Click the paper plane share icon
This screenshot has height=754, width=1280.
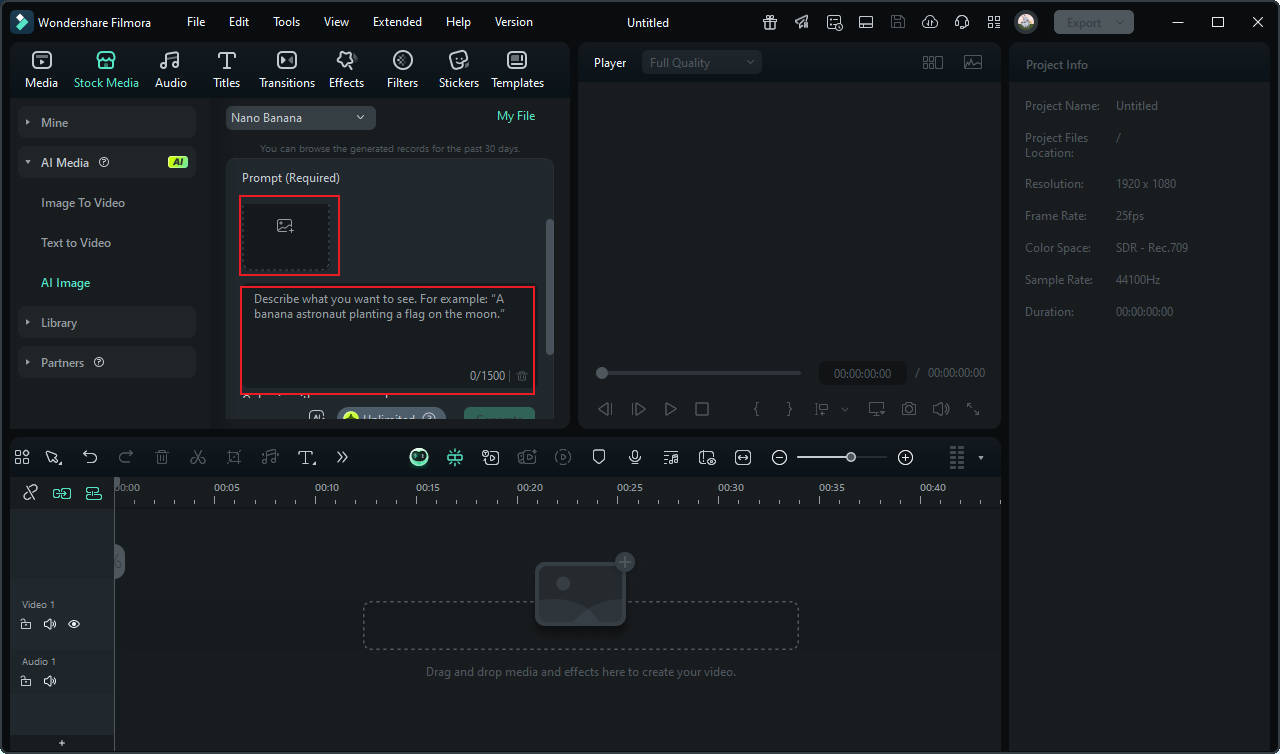(802, 22)
